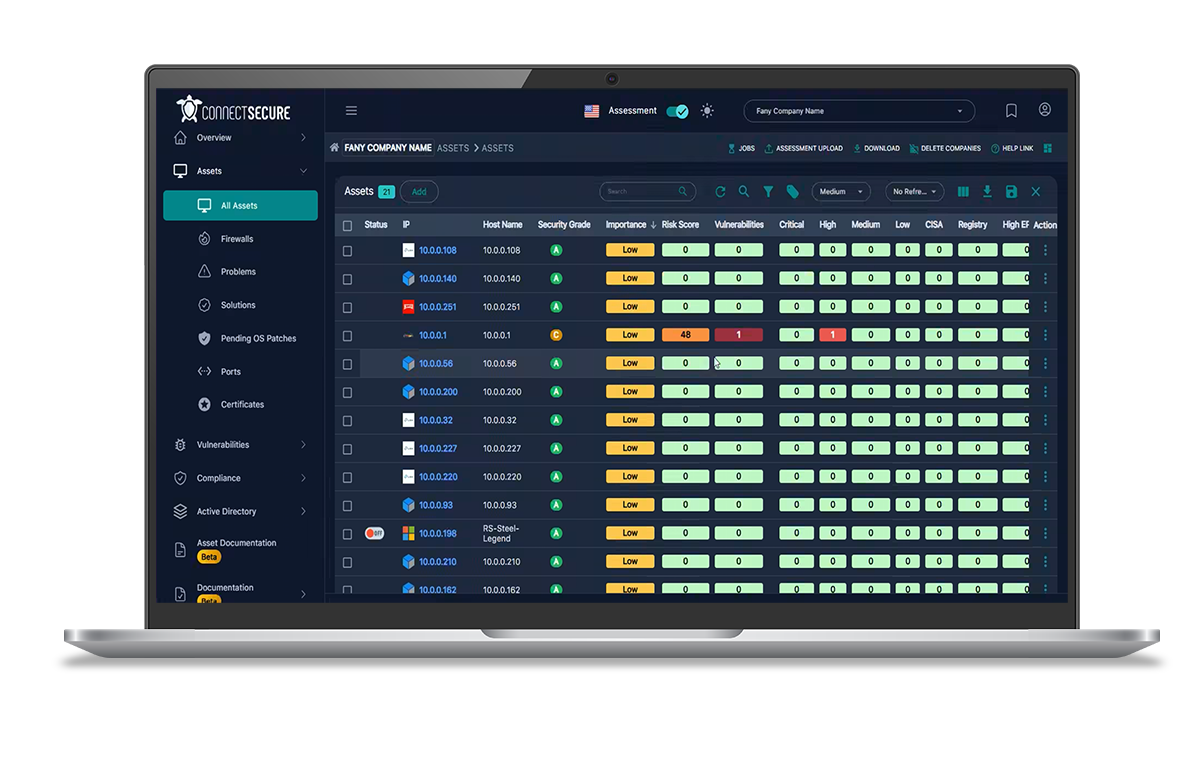The height and width of the screenshot is (761, 1200).
Task: Click the ConnectSecure logo
Action: 234,109
